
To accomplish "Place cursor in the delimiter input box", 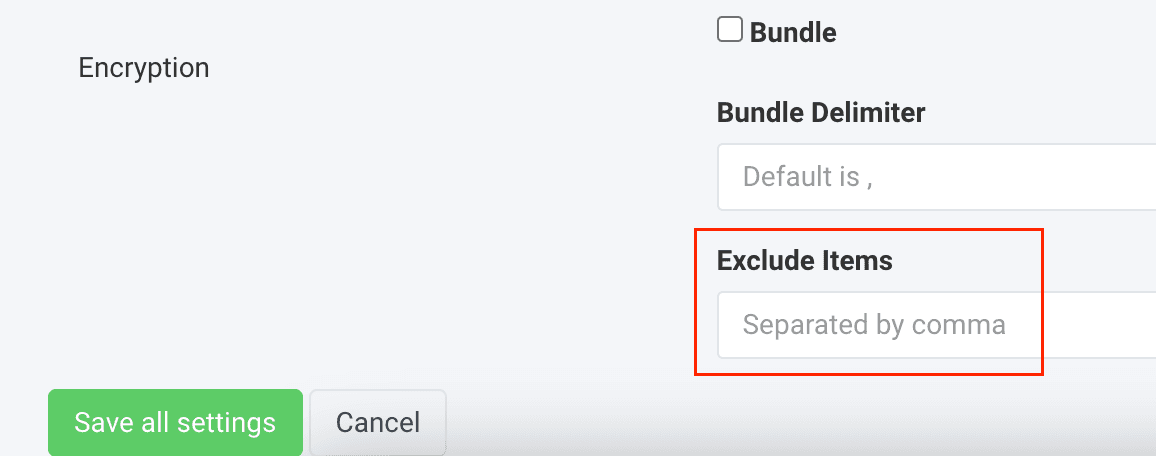I will [x=936, y=178].
